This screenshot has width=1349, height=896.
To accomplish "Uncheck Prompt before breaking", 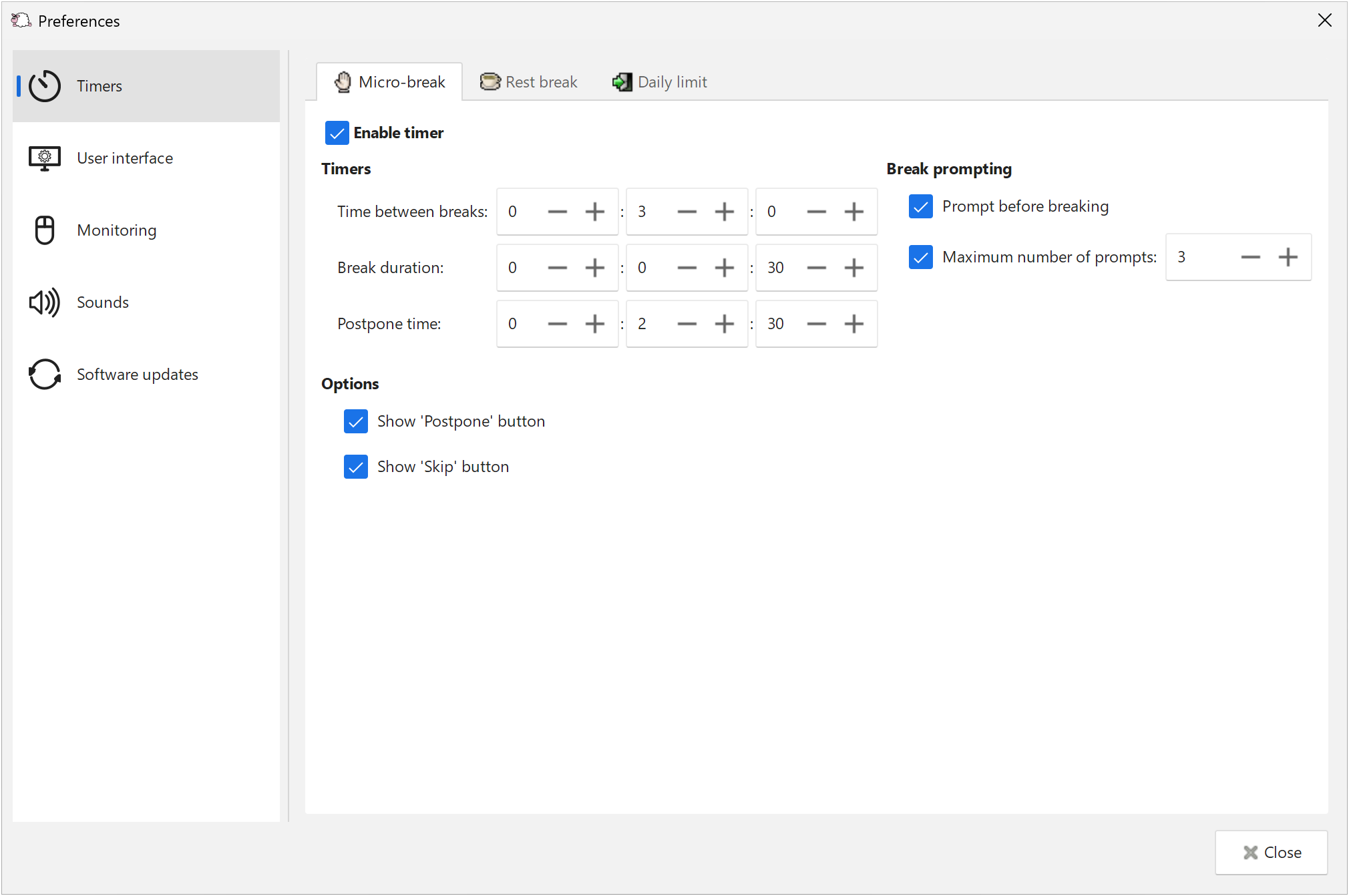I will pyautogui.click(x=921, y=206).
